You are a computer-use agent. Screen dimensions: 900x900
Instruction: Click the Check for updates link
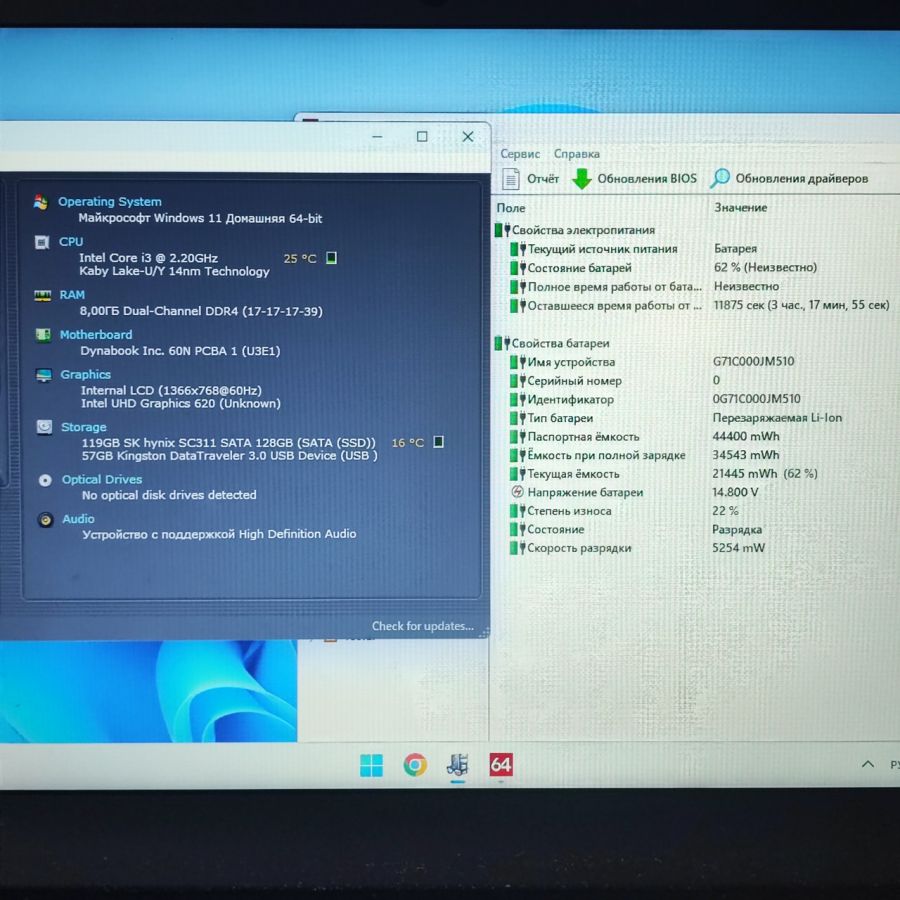pos(422,626)
